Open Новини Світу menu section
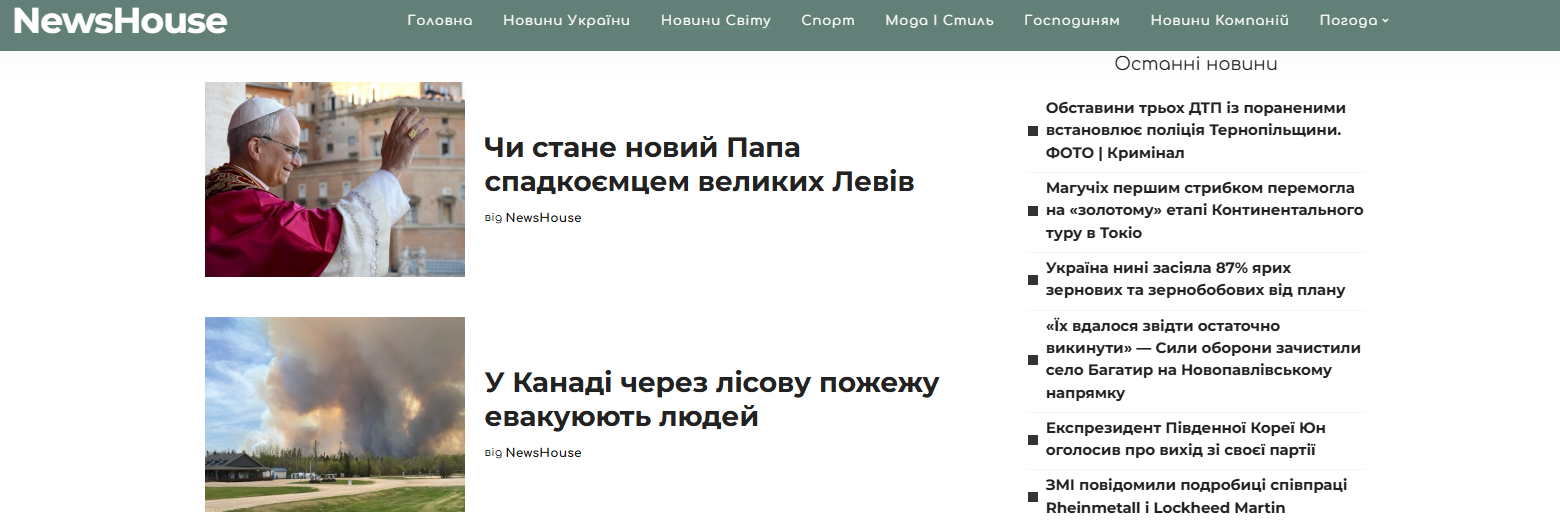The width and height of the screenshot is (1560, 524). click(716, 20)
